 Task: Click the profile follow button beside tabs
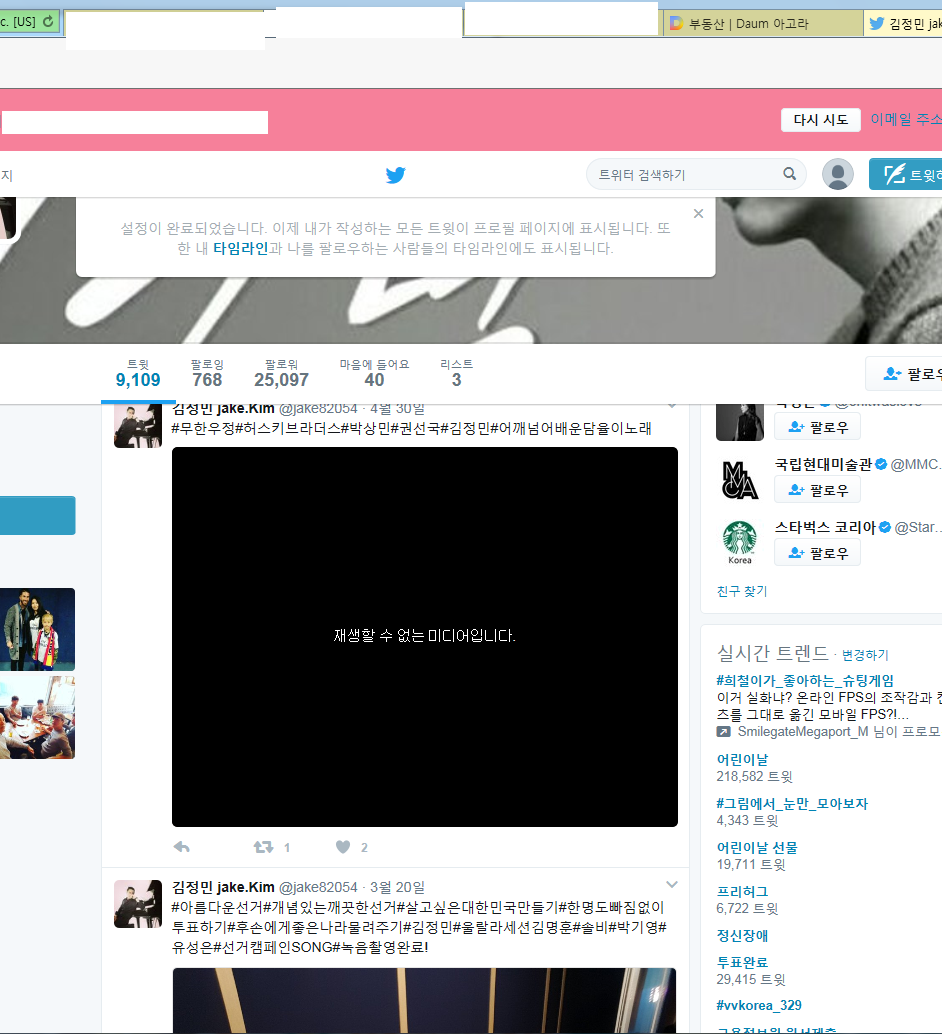pyautogui.click(x=904, y=374)
